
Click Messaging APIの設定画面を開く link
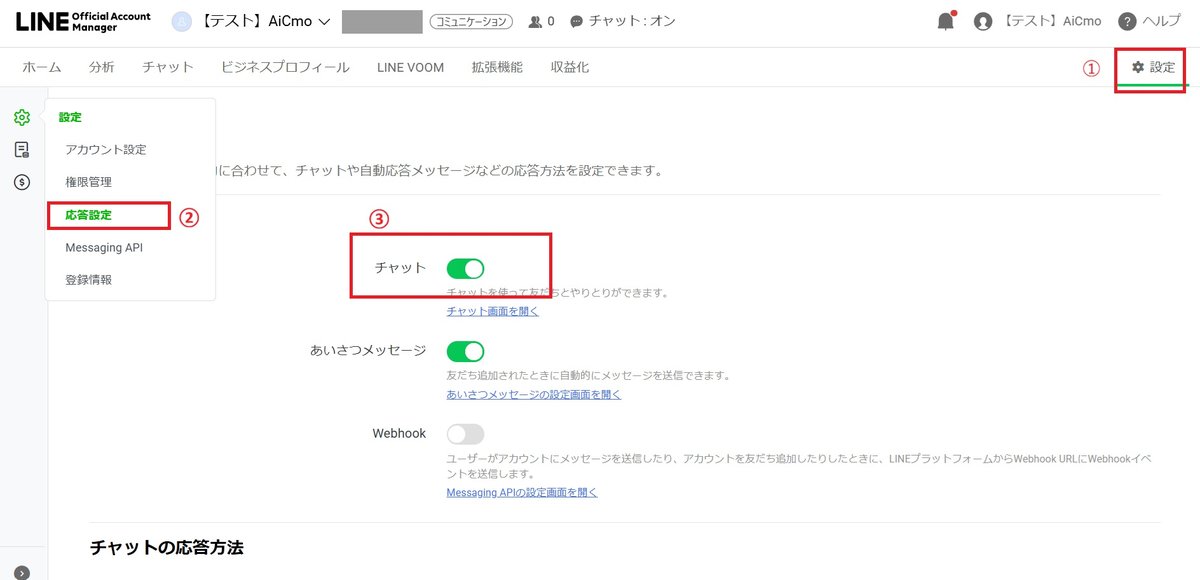(x=522, y=492)
